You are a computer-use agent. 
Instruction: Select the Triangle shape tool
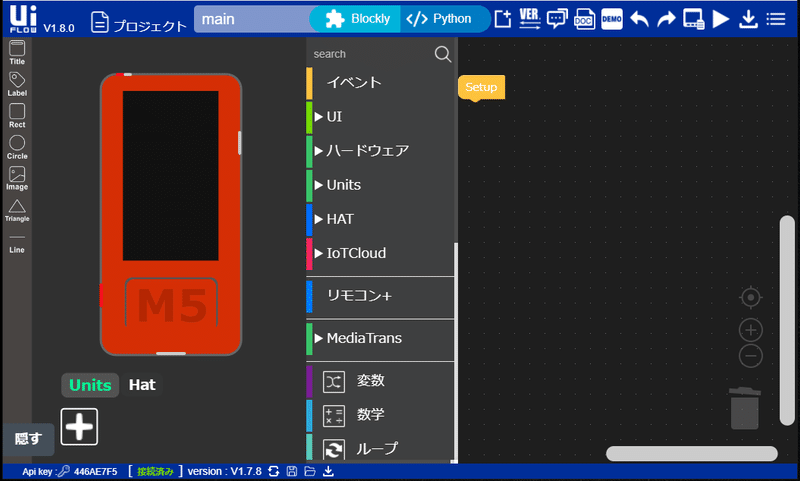click(17, 210)
